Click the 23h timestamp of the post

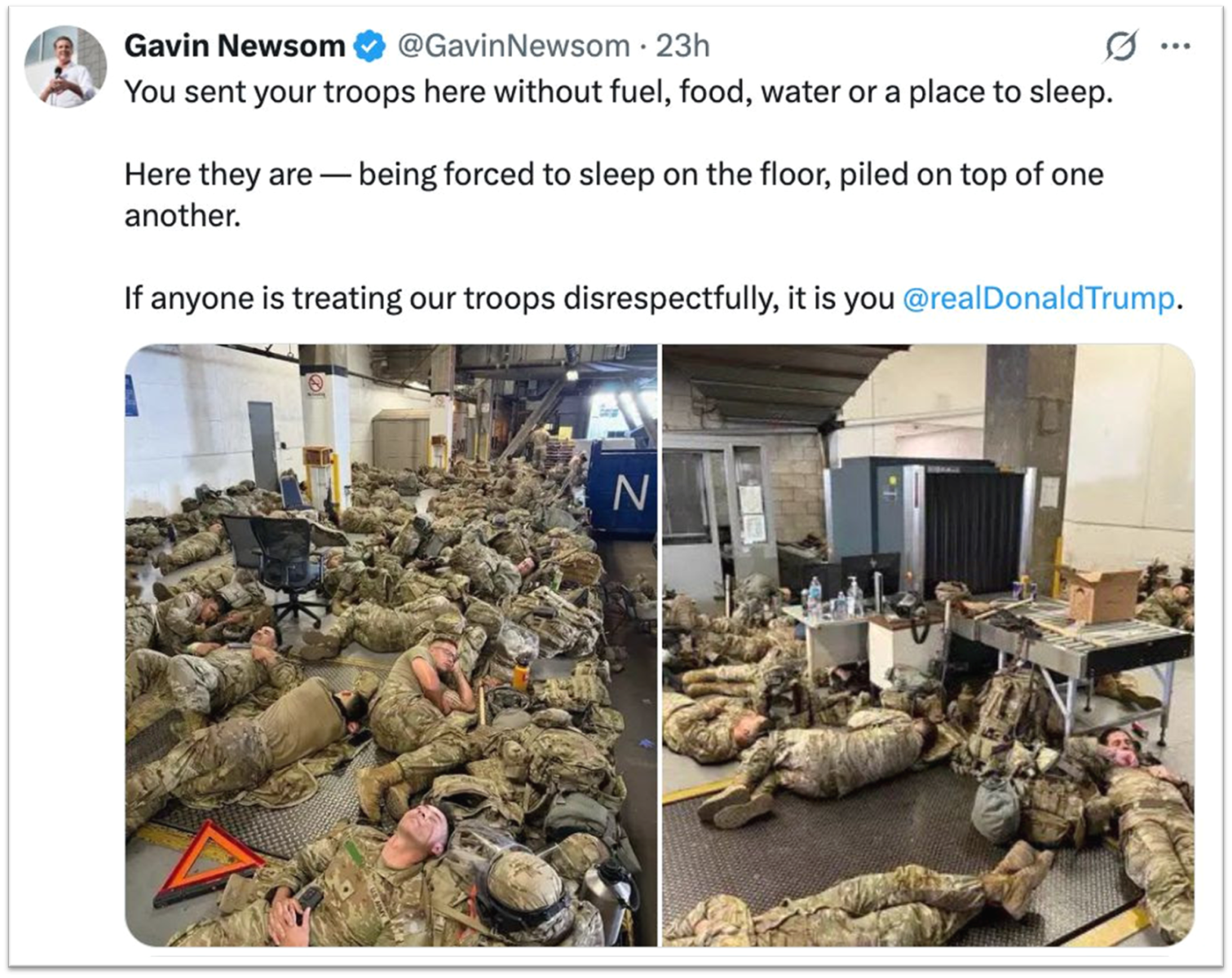pyautogui.click(x=682, y=46)
